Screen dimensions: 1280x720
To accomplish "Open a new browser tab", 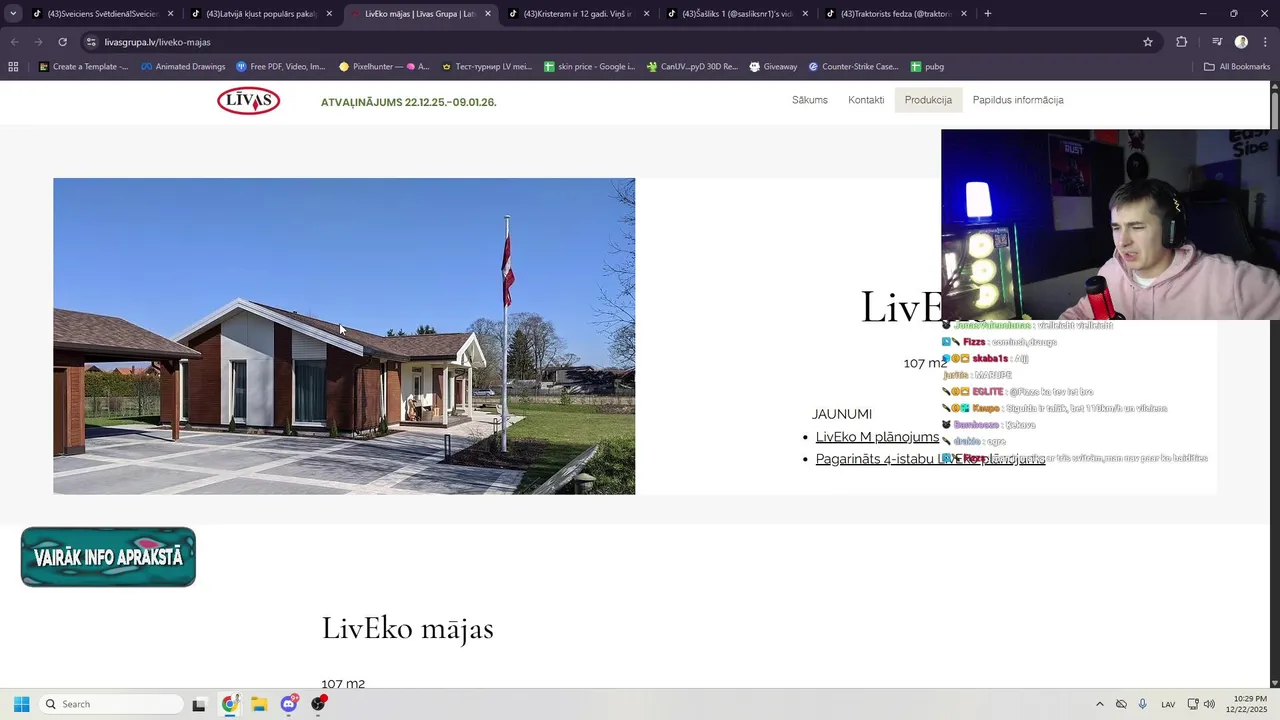I will (988, 14).
